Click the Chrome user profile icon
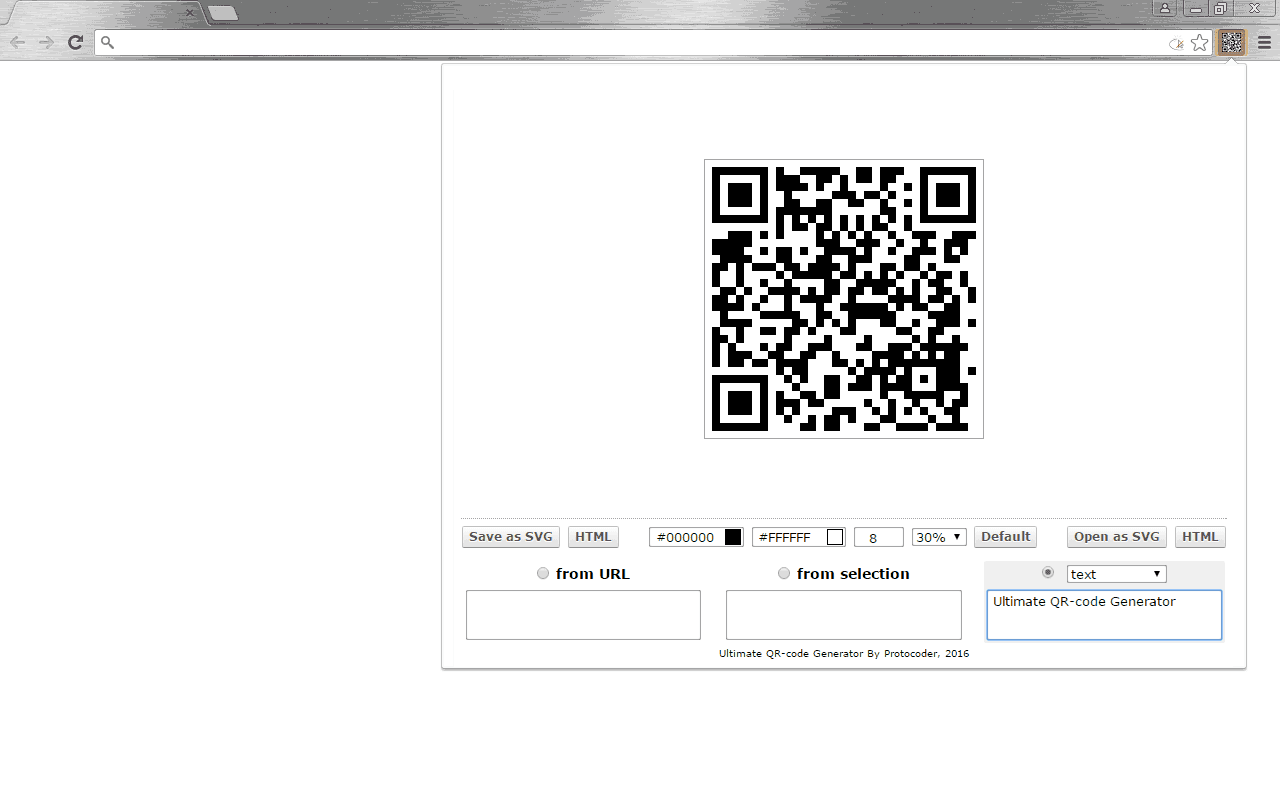This screenshot has height=800, width=1280. [1165, 8]
